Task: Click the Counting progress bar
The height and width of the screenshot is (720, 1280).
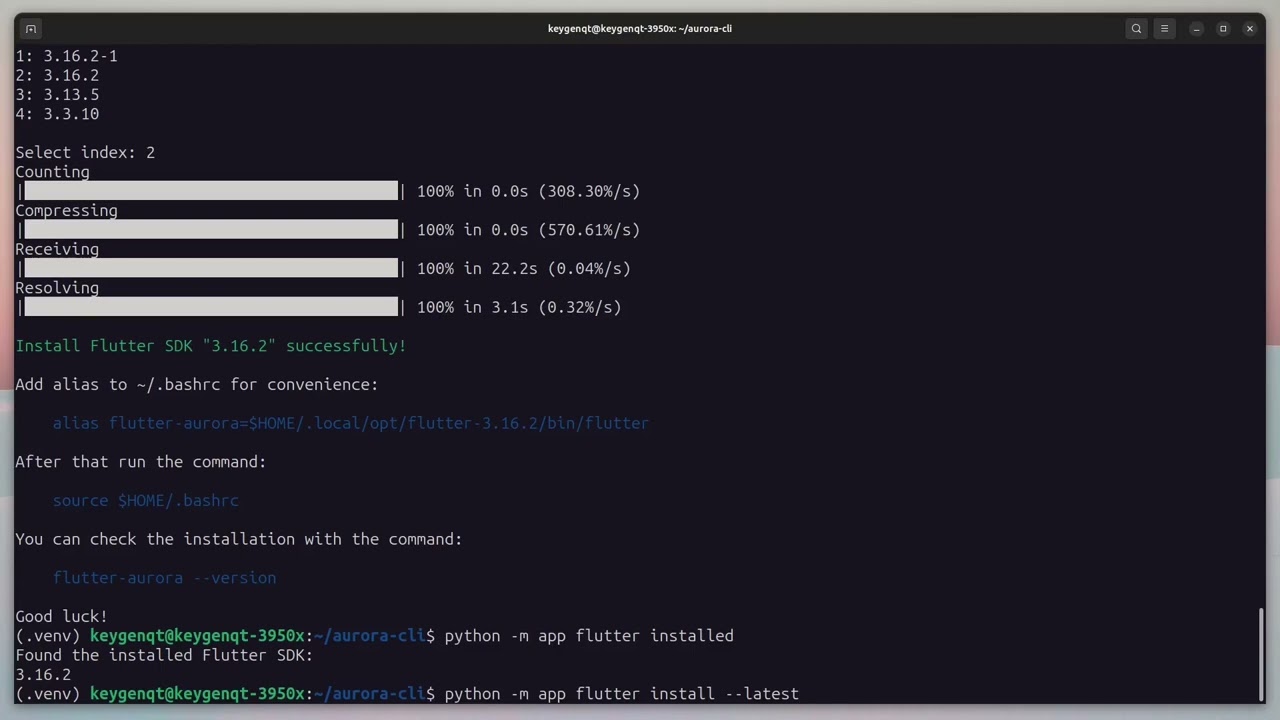Action: pyautogui.click(x=211, y=191)
